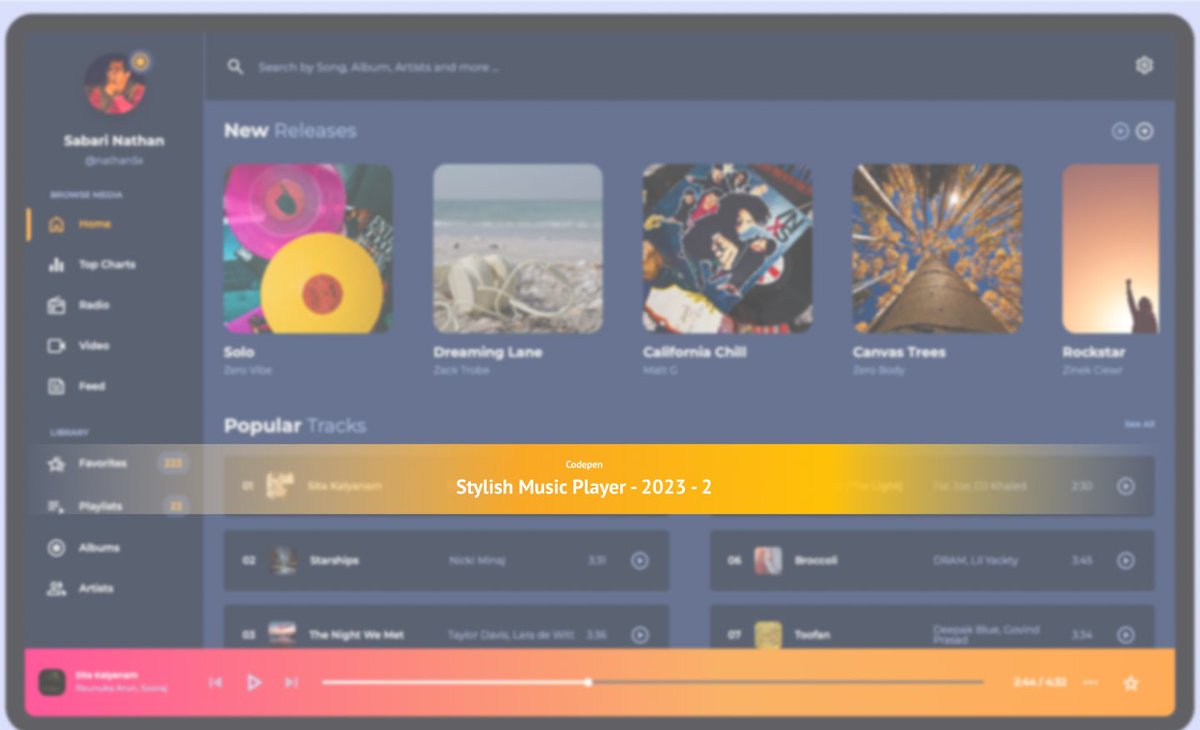Click the Toofan album art thumbnail
The height and width of the screenshot is (730, 1200).
[x=768, y=635]
